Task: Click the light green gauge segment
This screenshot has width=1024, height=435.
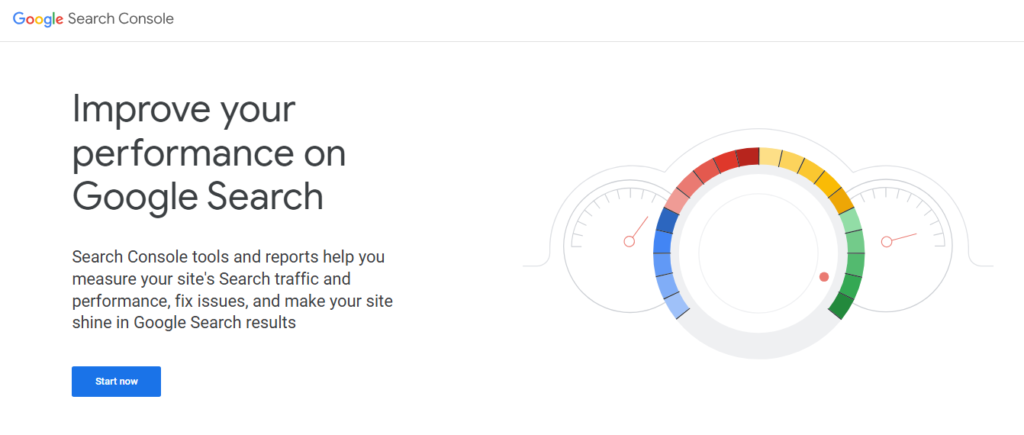Action: click(x=851, y=220)
